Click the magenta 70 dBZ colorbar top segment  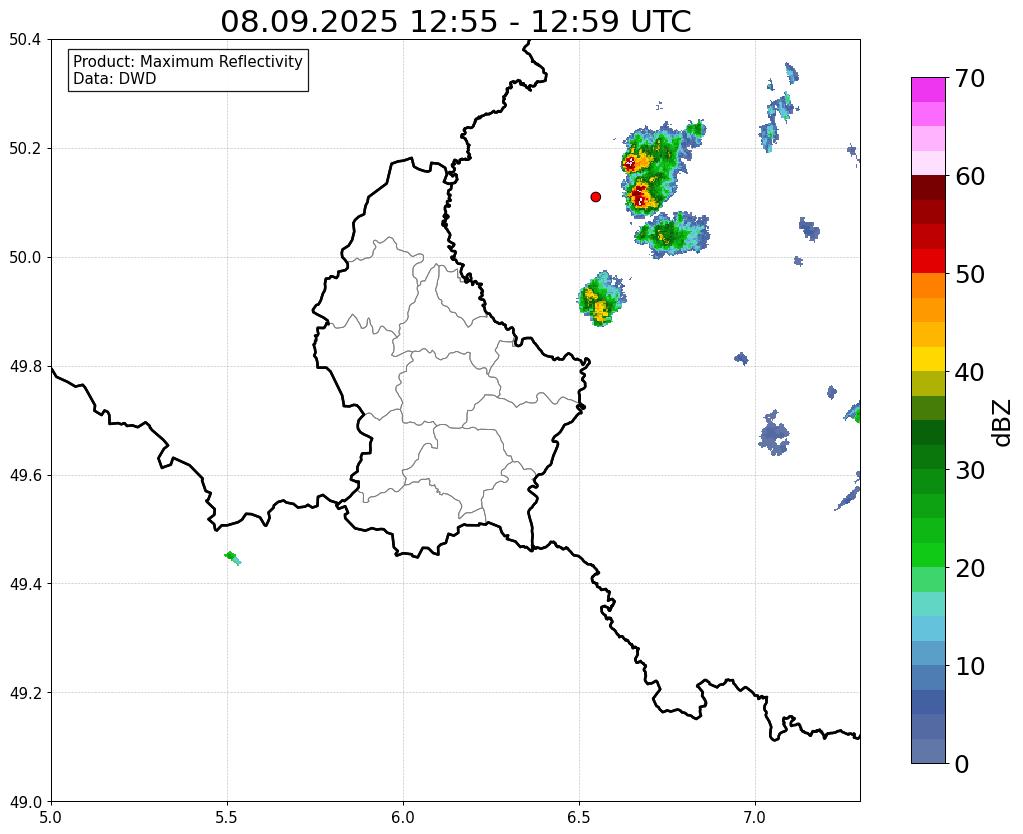(x=928, y=89)
